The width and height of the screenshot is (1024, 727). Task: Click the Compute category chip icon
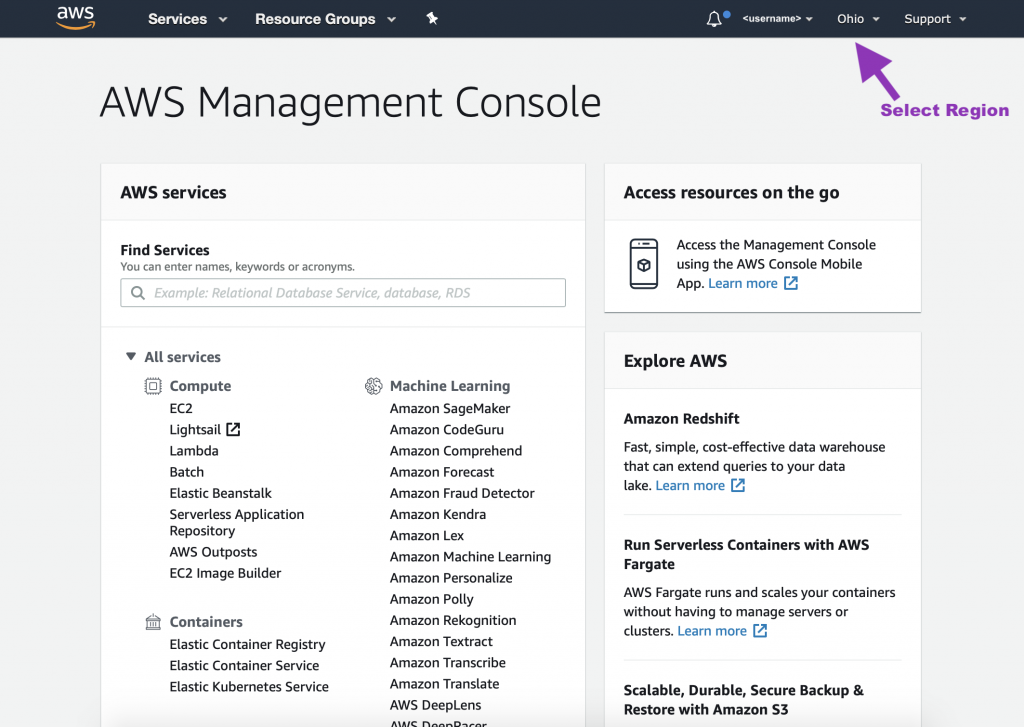[x=153, y=386]
